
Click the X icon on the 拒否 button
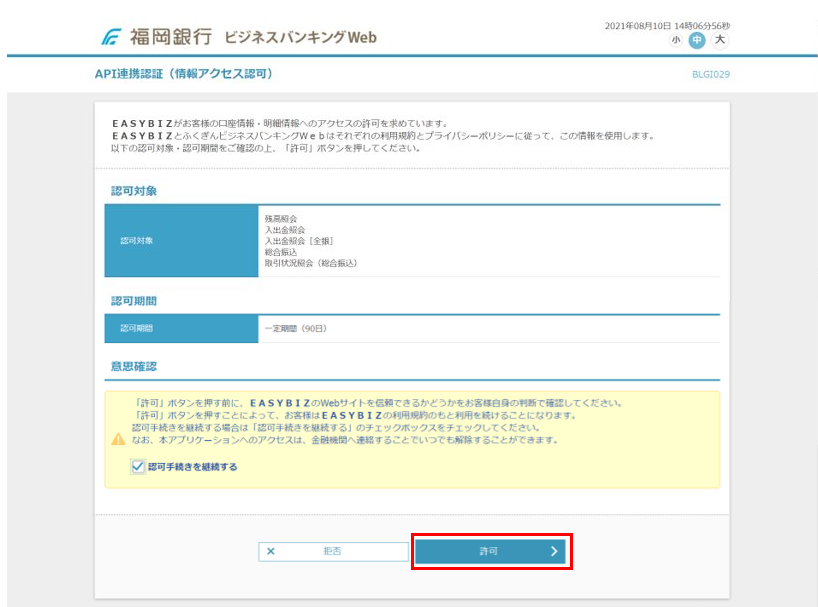coord(271,551)
